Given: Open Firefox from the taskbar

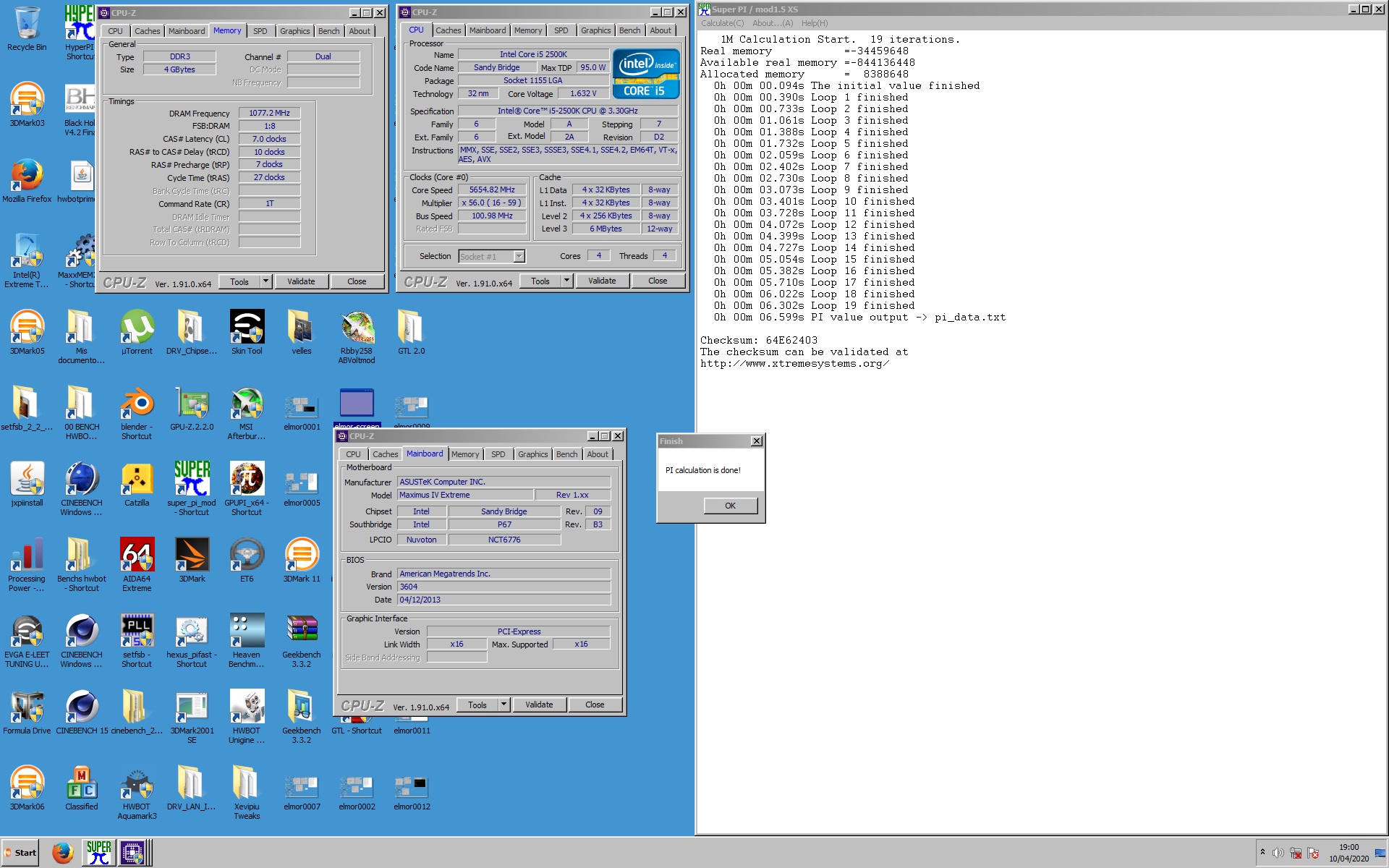Looking at the screenshot, I should coord(62,853).
